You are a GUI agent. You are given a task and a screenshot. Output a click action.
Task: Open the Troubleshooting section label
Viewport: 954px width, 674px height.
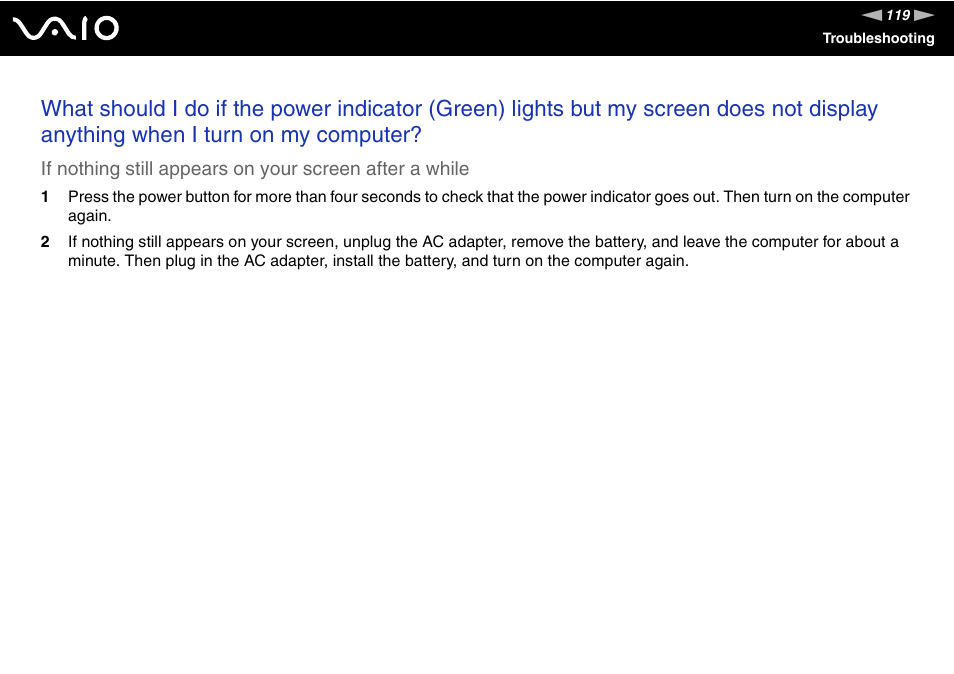pyautogui.click(x=878, y=38)
